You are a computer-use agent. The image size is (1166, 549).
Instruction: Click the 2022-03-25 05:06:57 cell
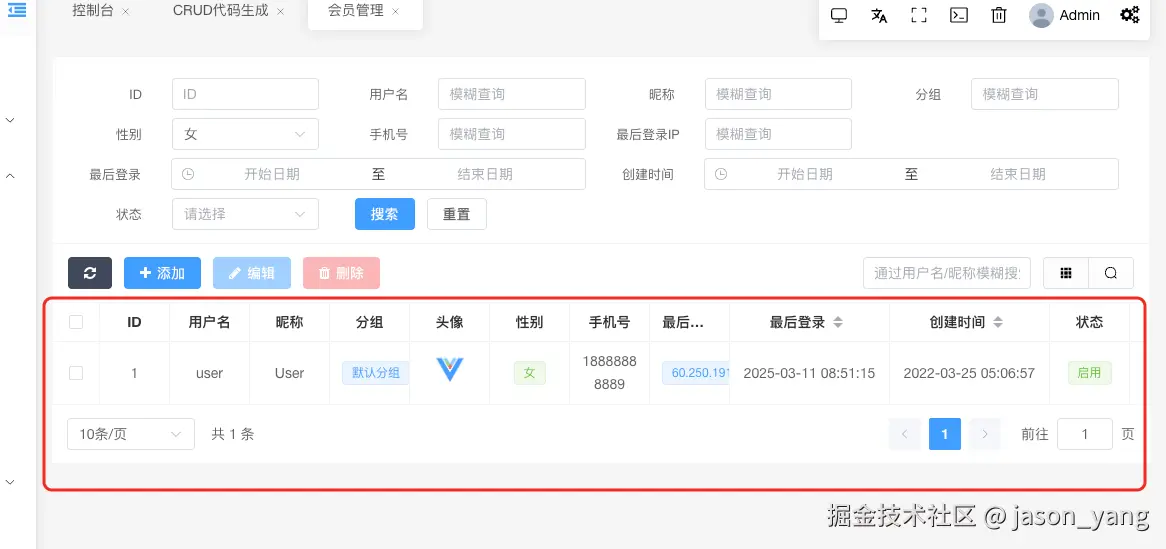[x=969, y=373]
